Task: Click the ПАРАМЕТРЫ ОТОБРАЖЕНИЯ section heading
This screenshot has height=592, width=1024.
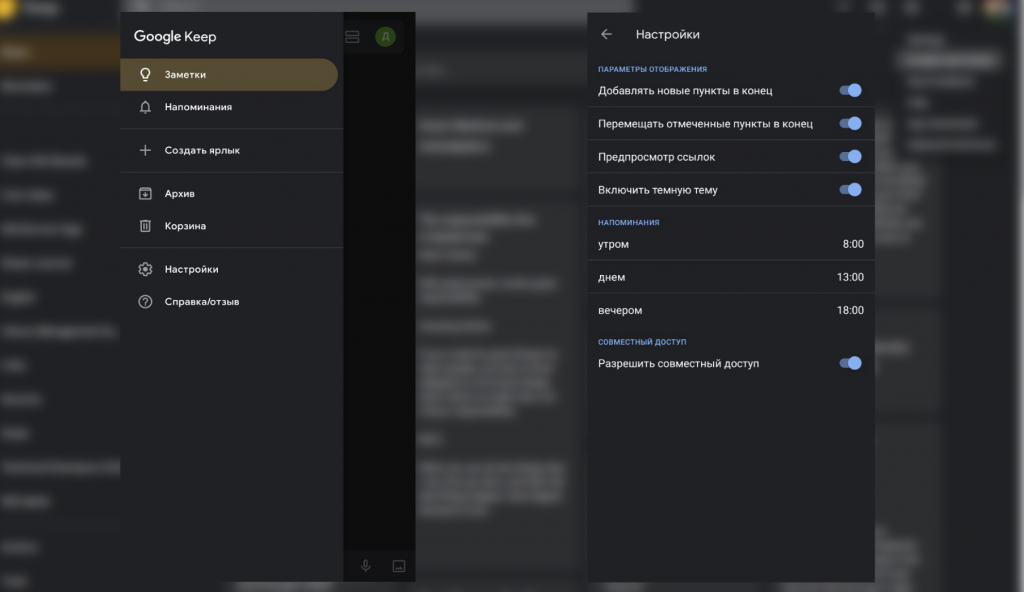Action: (x=652, y=69)
